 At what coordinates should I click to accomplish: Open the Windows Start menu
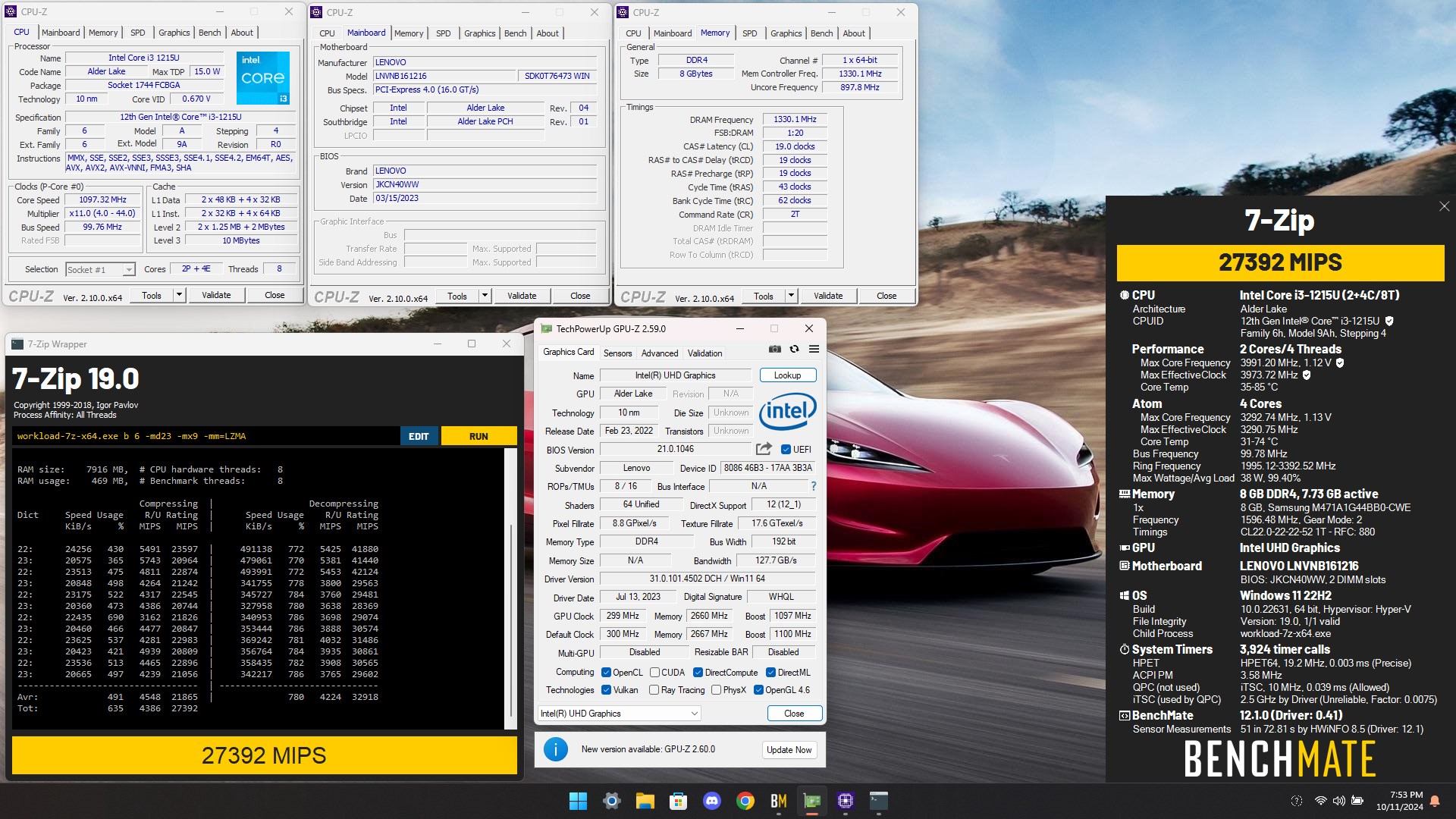click(x=578, y=801)
